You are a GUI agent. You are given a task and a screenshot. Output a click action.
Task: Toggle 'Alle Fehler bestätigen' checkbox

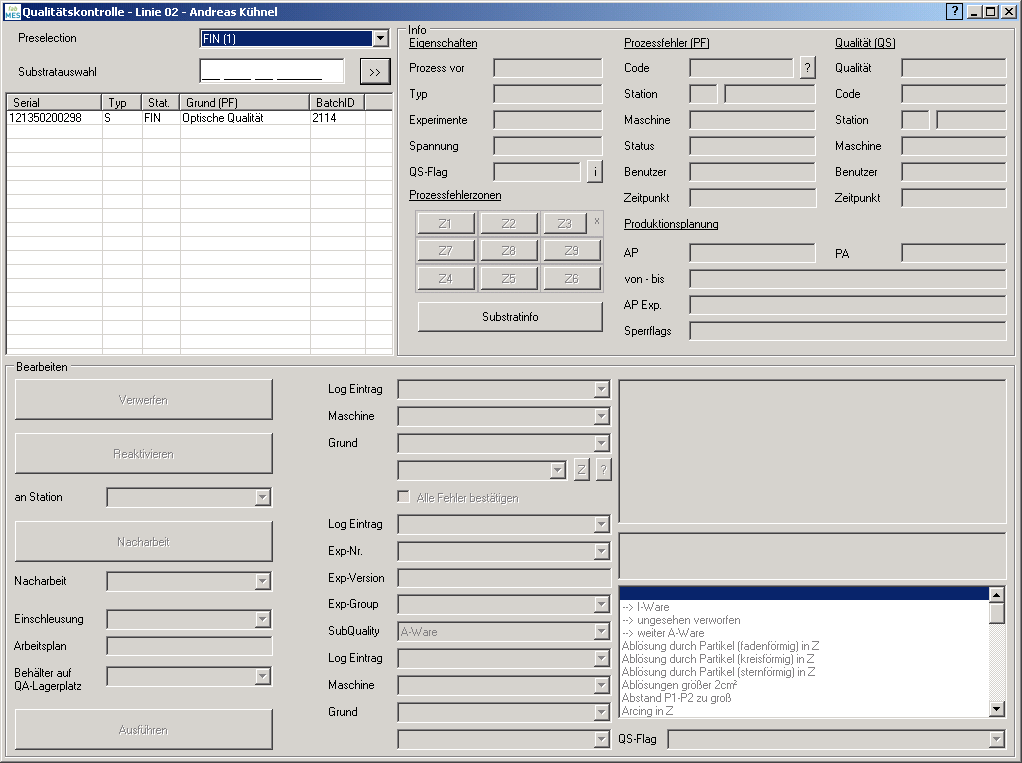click(404, 497)
